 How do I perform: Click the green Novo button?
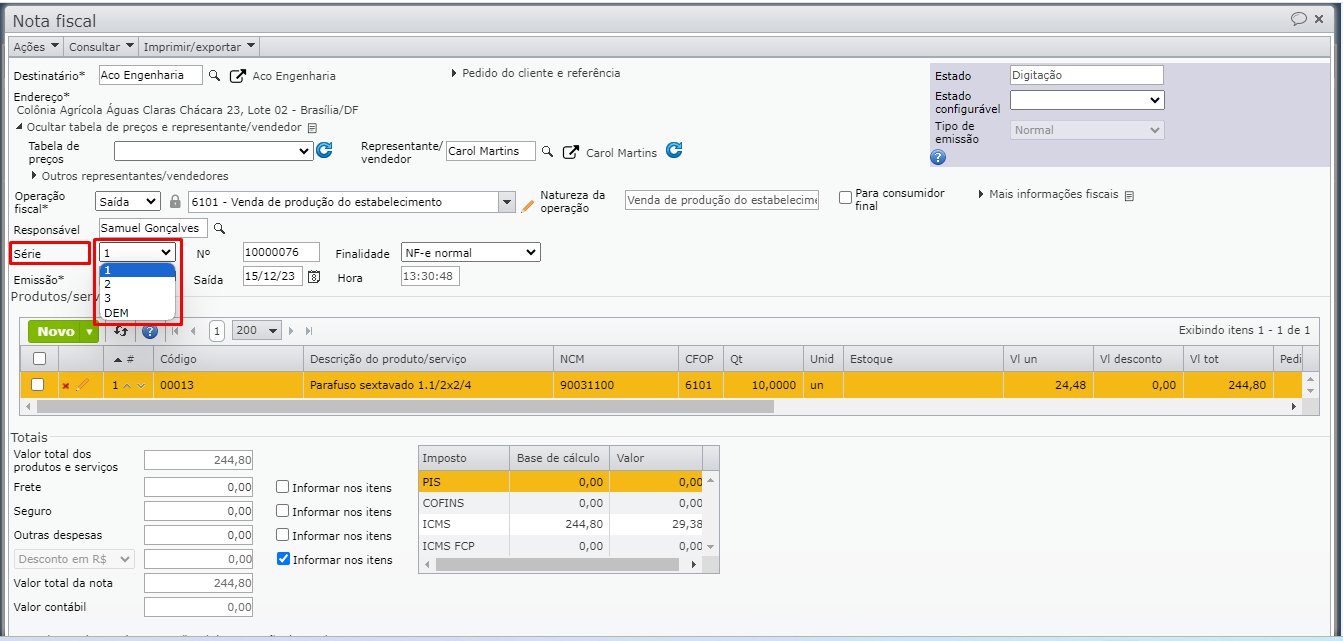tap(56, 331)
